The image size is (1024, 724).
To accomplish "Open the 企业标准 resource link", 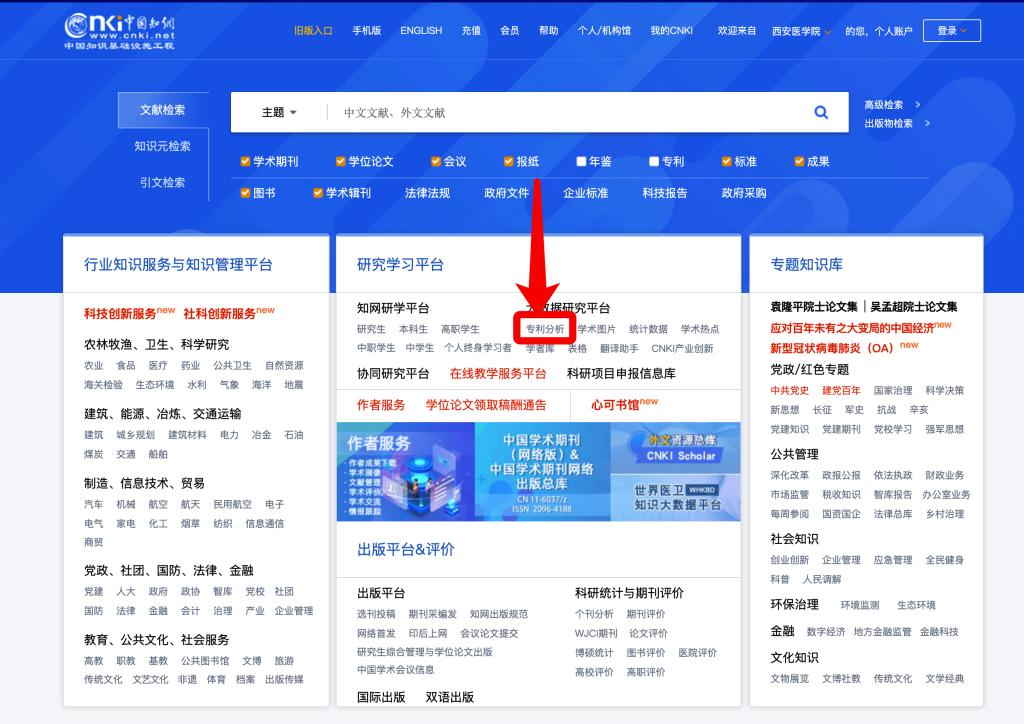I will point(586,193).
